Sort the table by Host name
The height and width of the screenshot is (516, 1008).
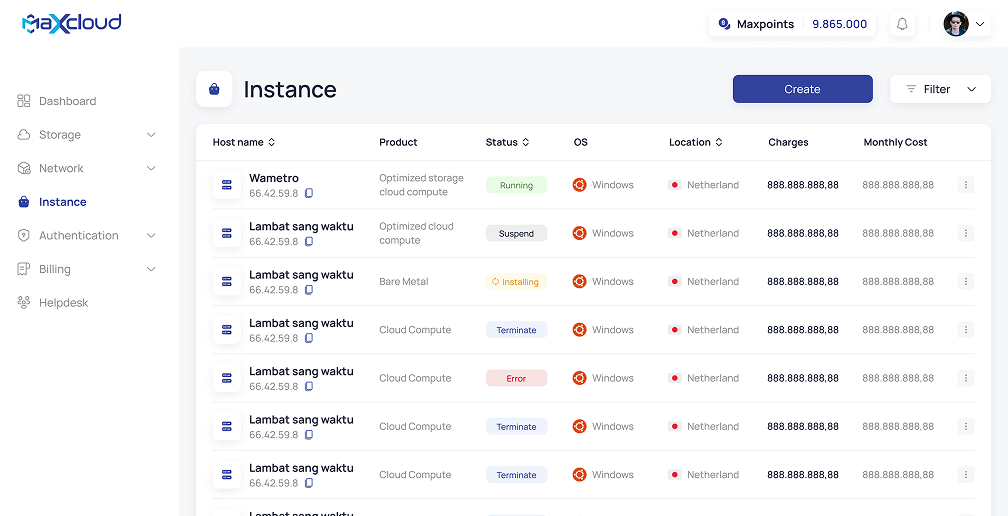272,142
